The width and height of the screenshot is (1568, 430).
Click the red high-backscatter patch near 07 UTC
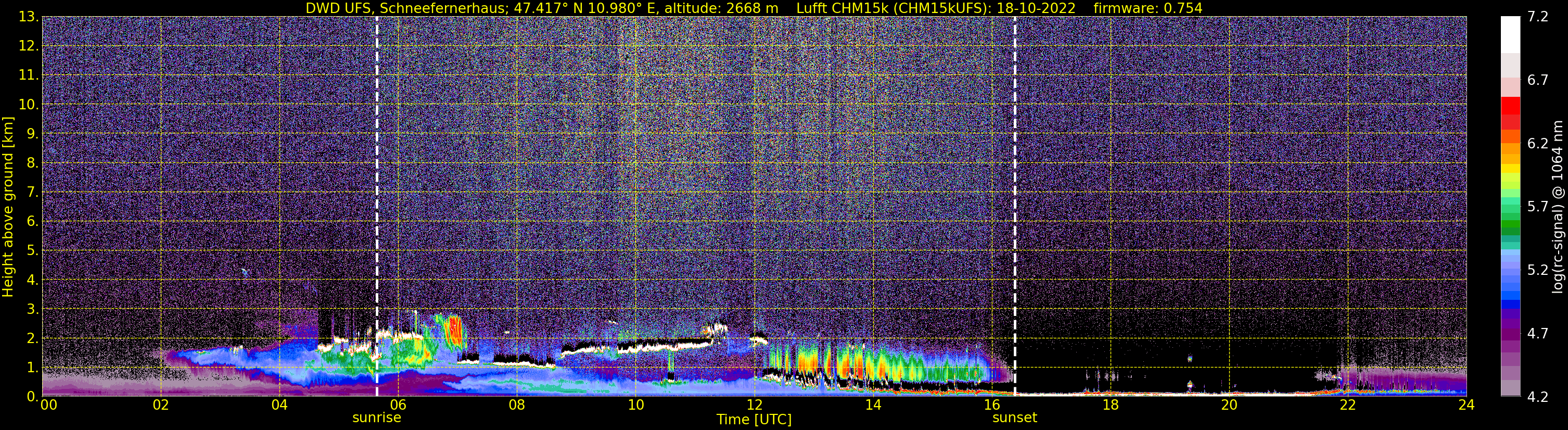pos(454,333)
